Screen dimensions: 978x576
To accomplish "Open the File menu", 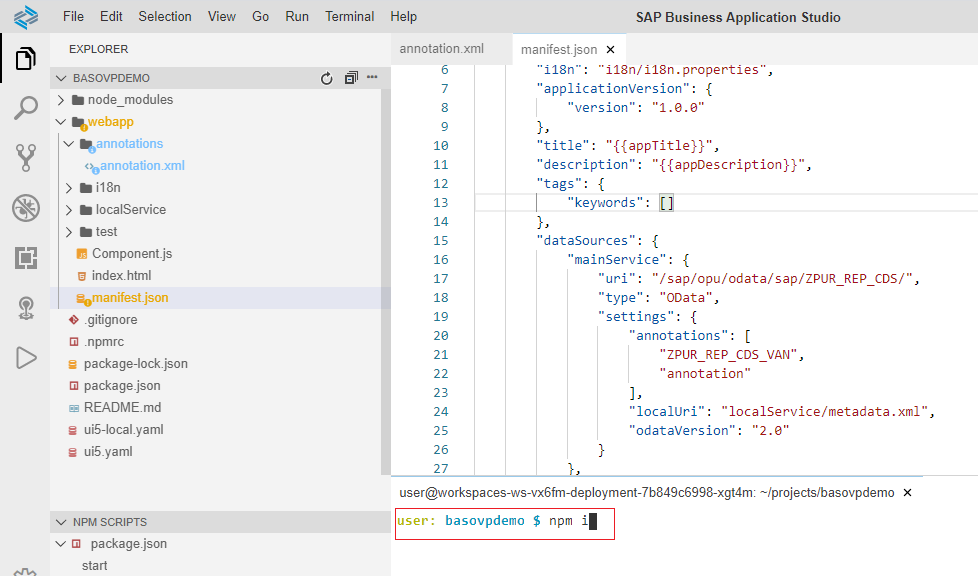I will click(73, 17).
